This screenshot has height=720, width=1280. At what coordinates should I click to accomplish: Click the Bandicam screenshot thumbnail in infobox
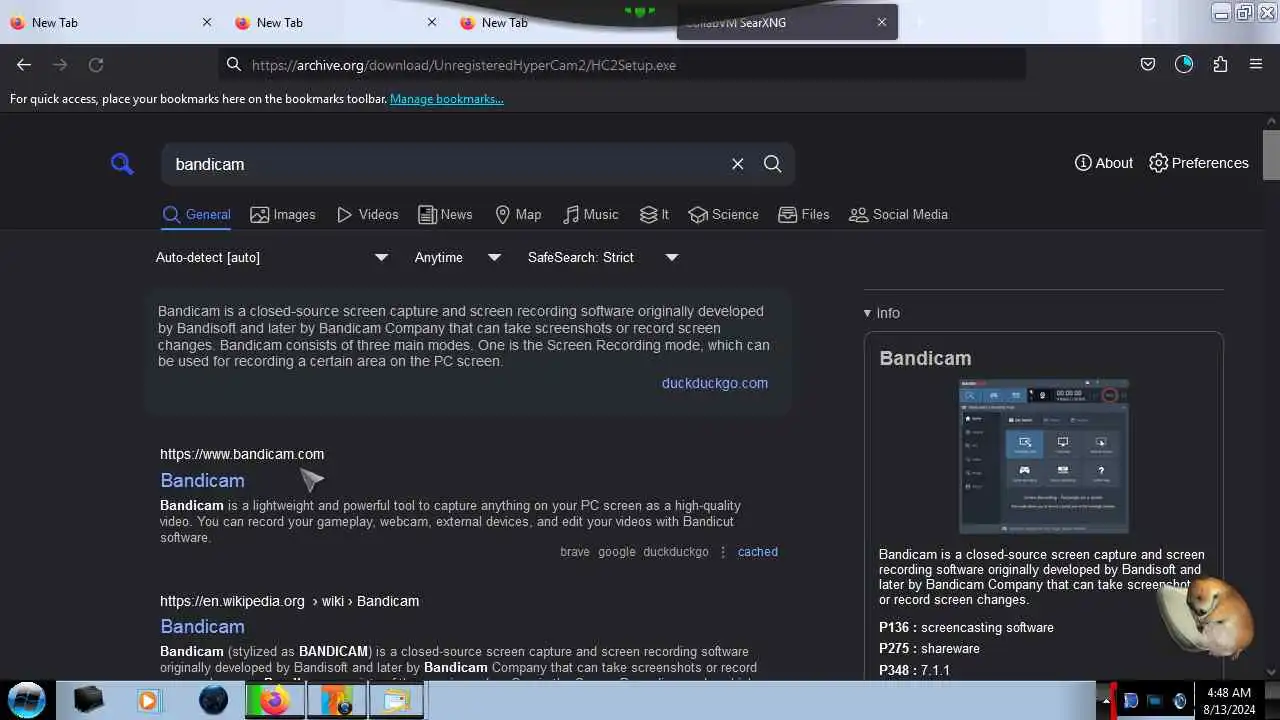click(x=1043, y=456)
